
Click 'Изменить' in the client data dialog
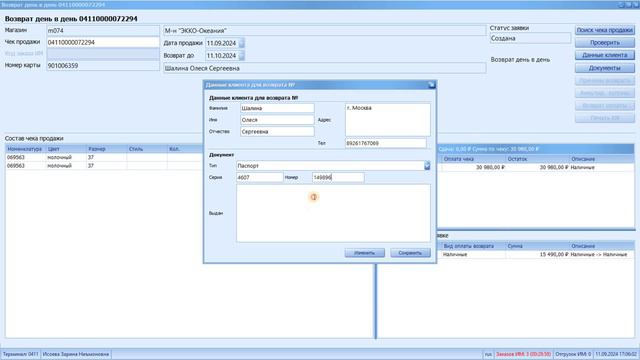[364, 253]
